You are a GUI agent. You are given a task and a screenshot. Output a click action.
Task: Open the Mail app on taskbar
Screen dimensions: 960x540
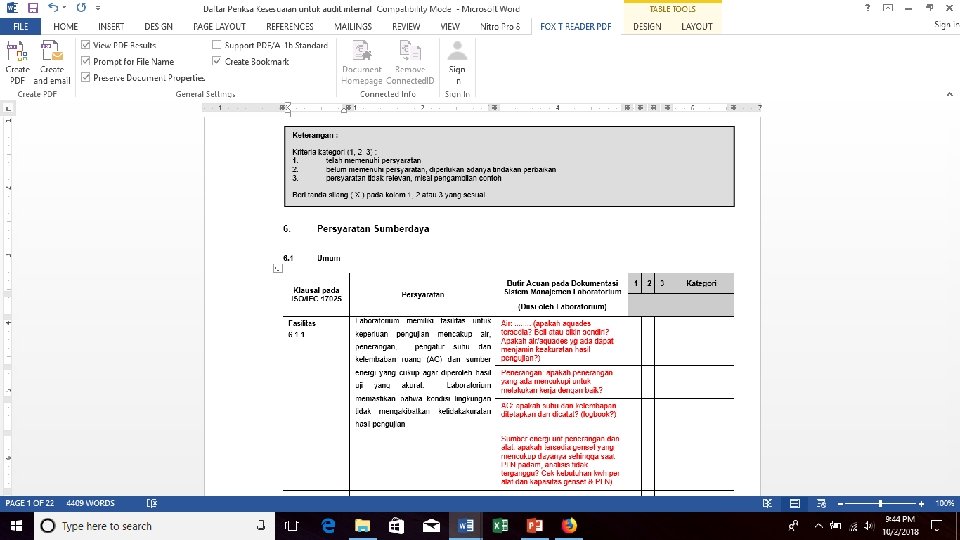coord(431,526)
